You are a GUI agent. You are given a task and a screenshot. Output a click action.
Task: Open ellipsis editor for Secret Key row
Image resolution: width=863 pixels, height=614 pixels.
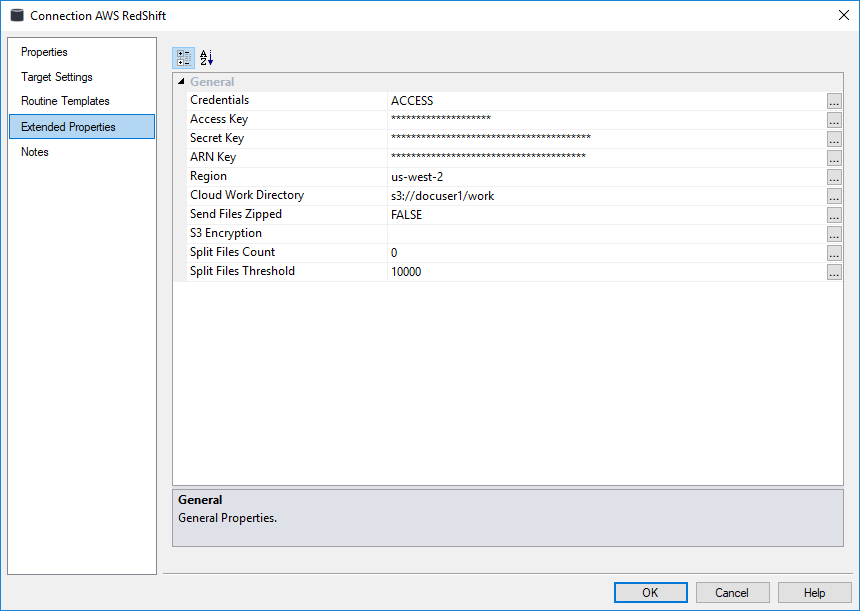click(834, 139)
